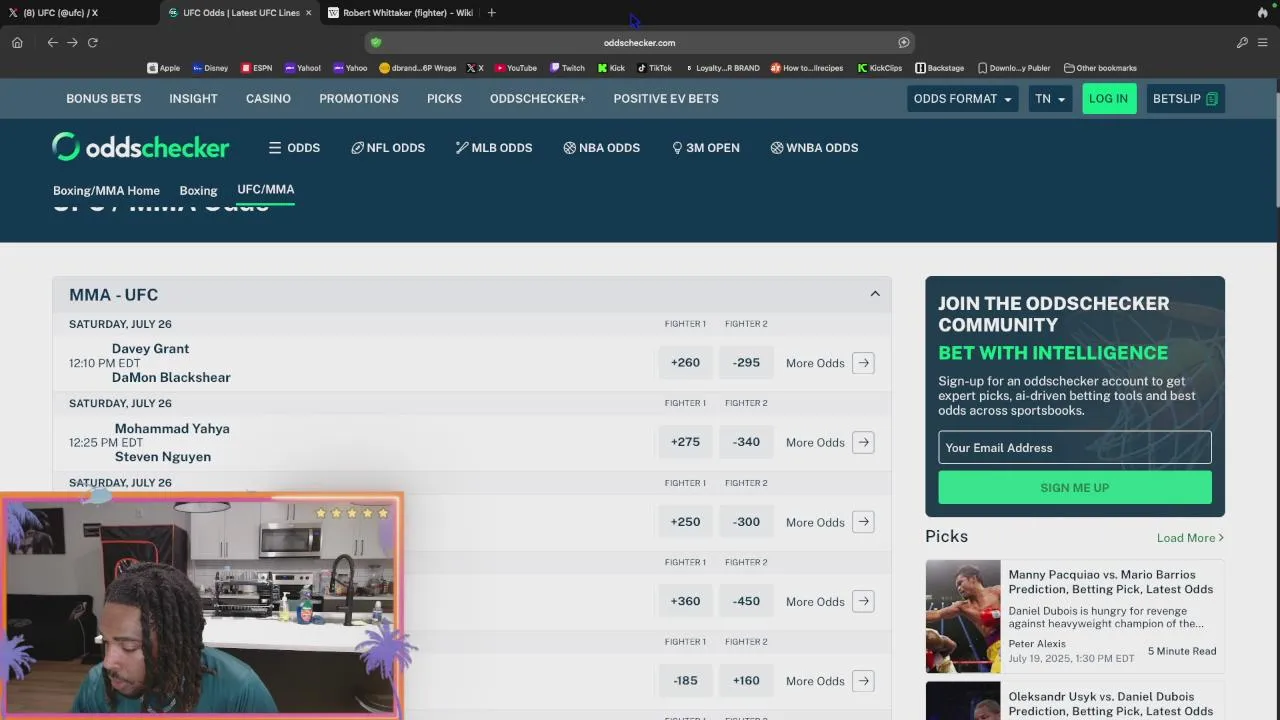Open the Other bookmarks folder
Viewport: 1280px width, 720px height.
click(1100, 68)
